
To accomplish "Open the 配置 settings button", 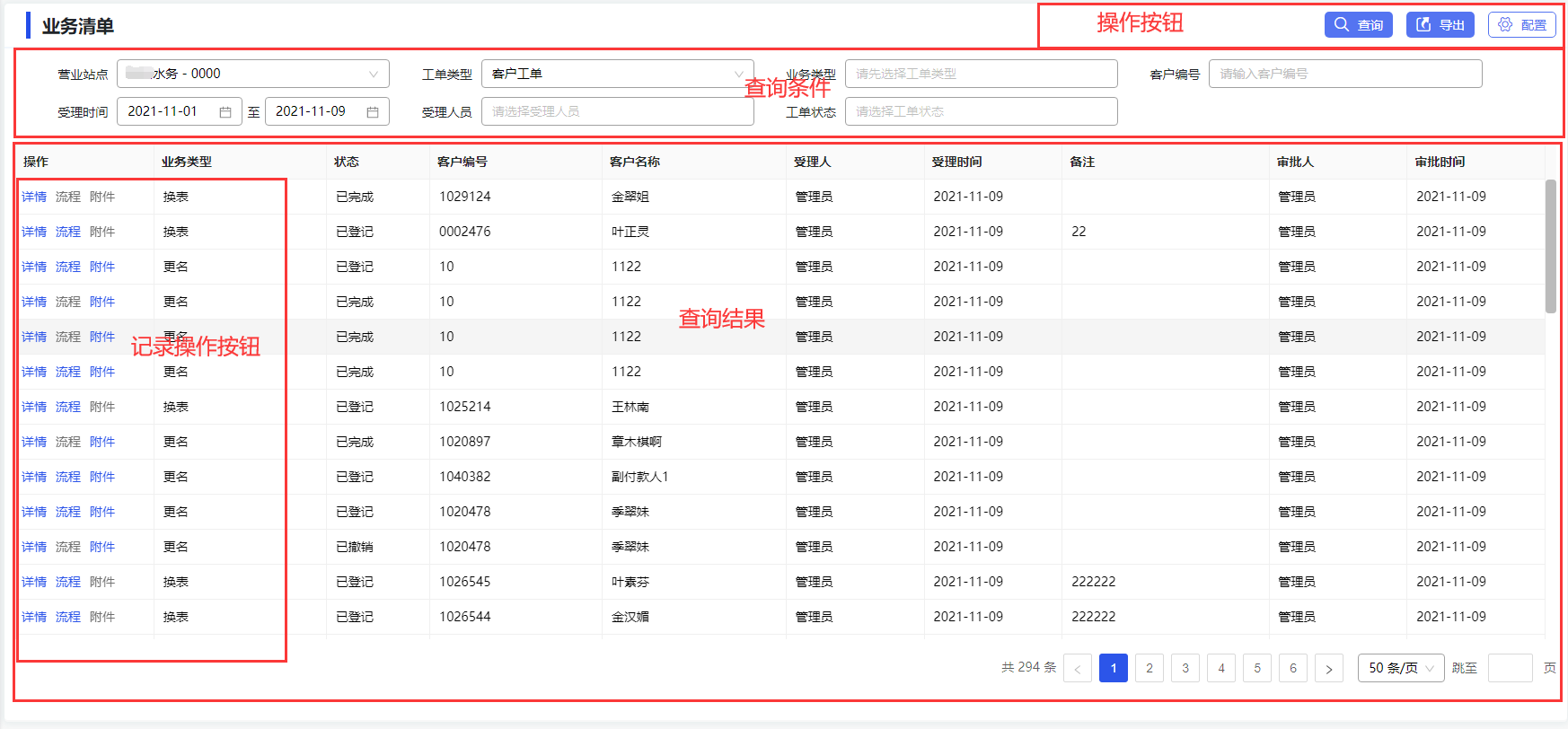I will click(x=1521, y=25).
